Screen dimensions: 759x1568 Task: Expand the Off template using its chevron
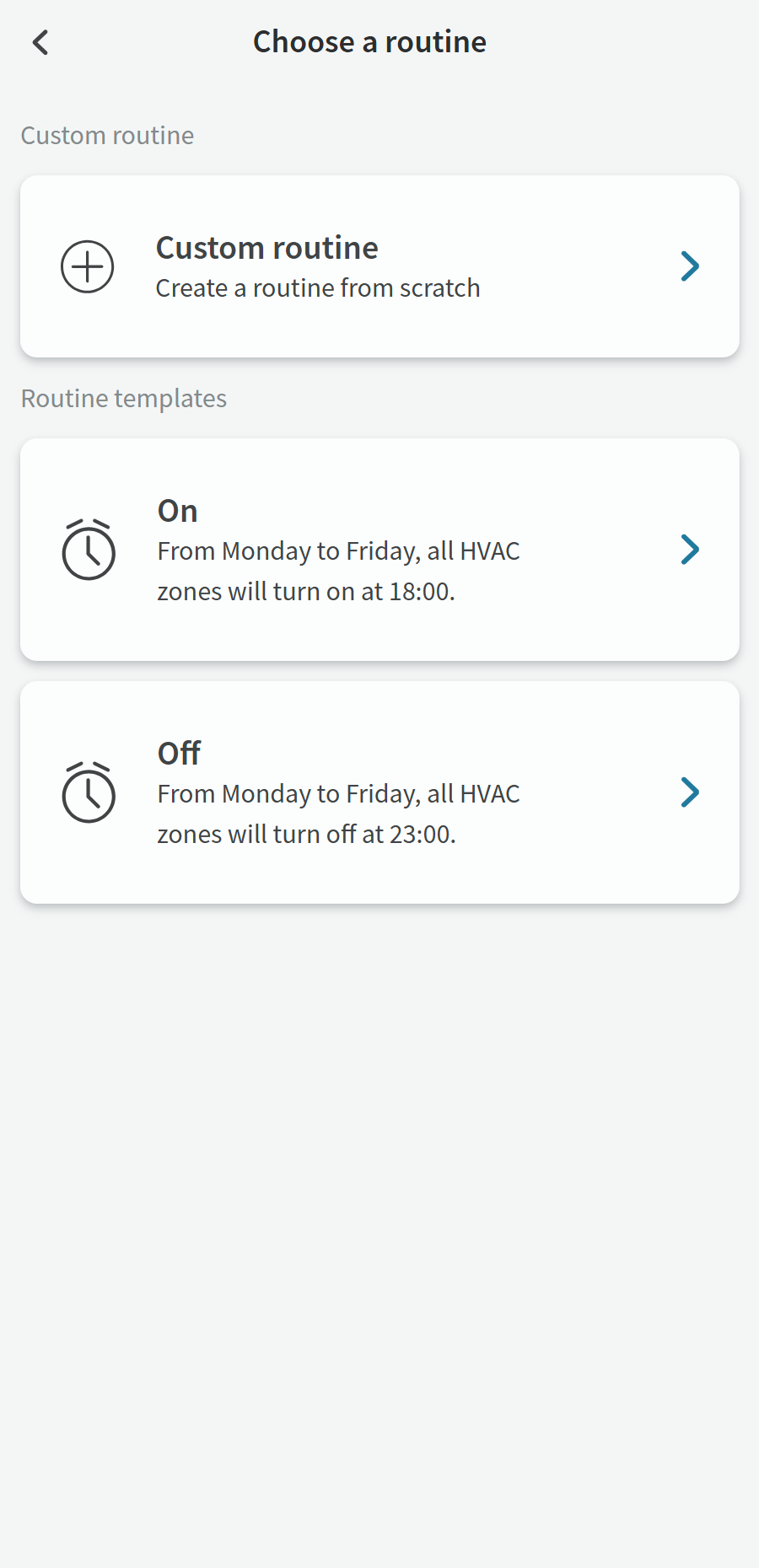[690, 792]
